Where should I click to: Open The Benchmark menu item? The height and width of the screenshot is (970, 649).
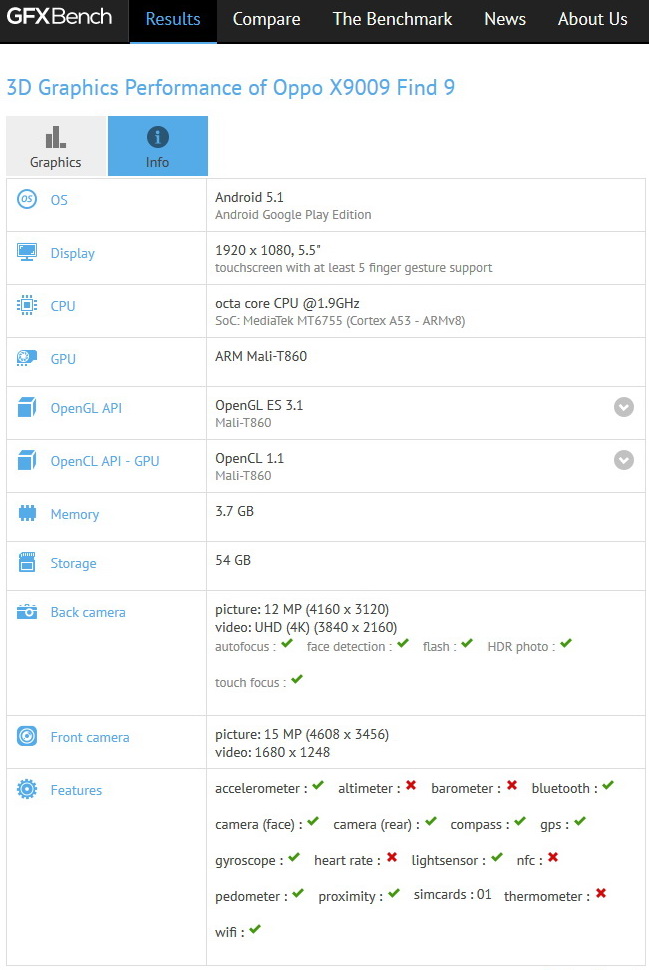(x=392, y=19)
